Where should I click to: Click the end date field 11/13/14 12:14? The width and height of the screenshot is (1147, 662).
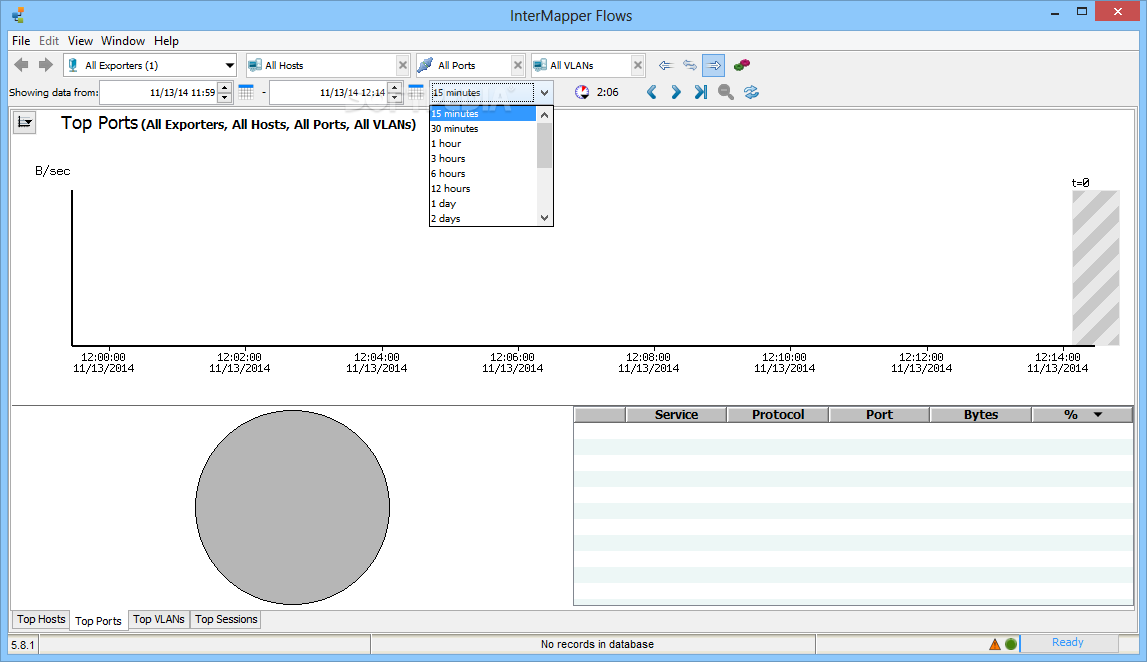pyautogui.click(x=328, y=93)
